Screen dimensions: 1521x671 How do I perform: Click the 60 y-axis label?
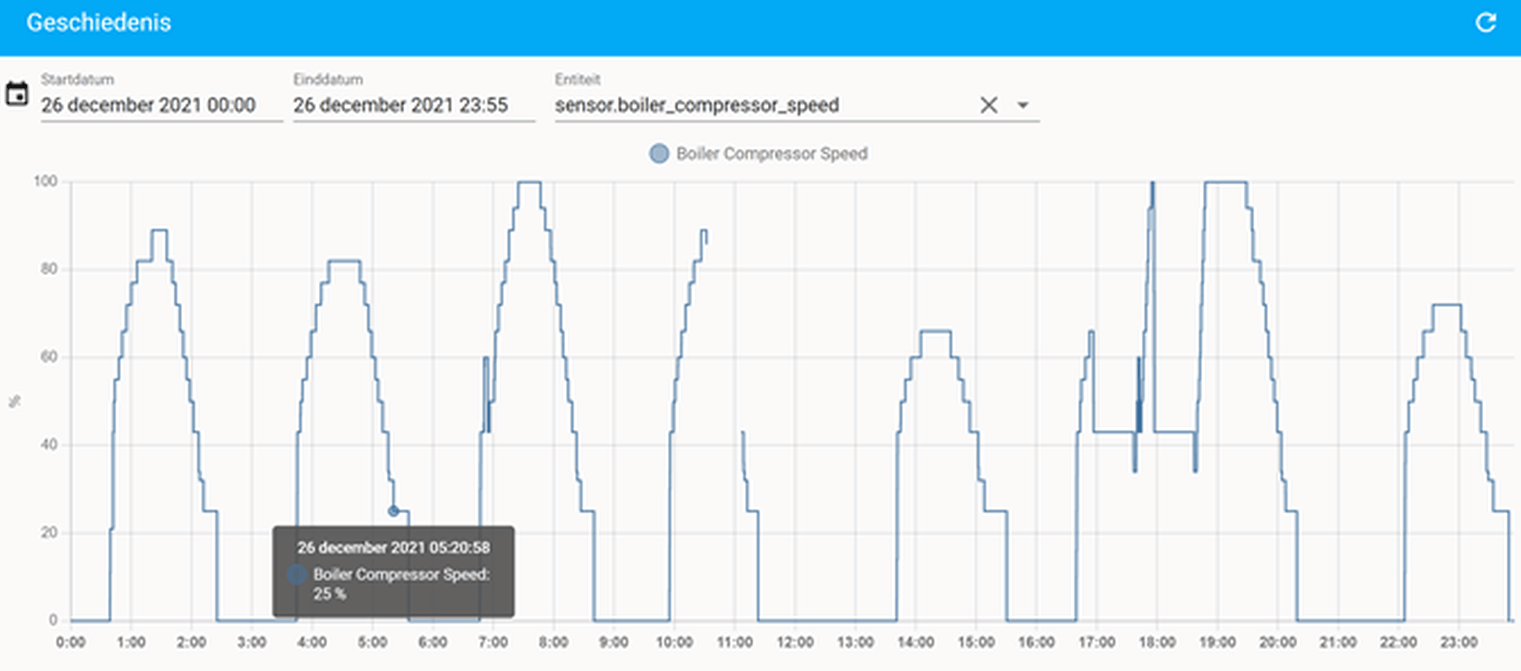click(51, 357)
